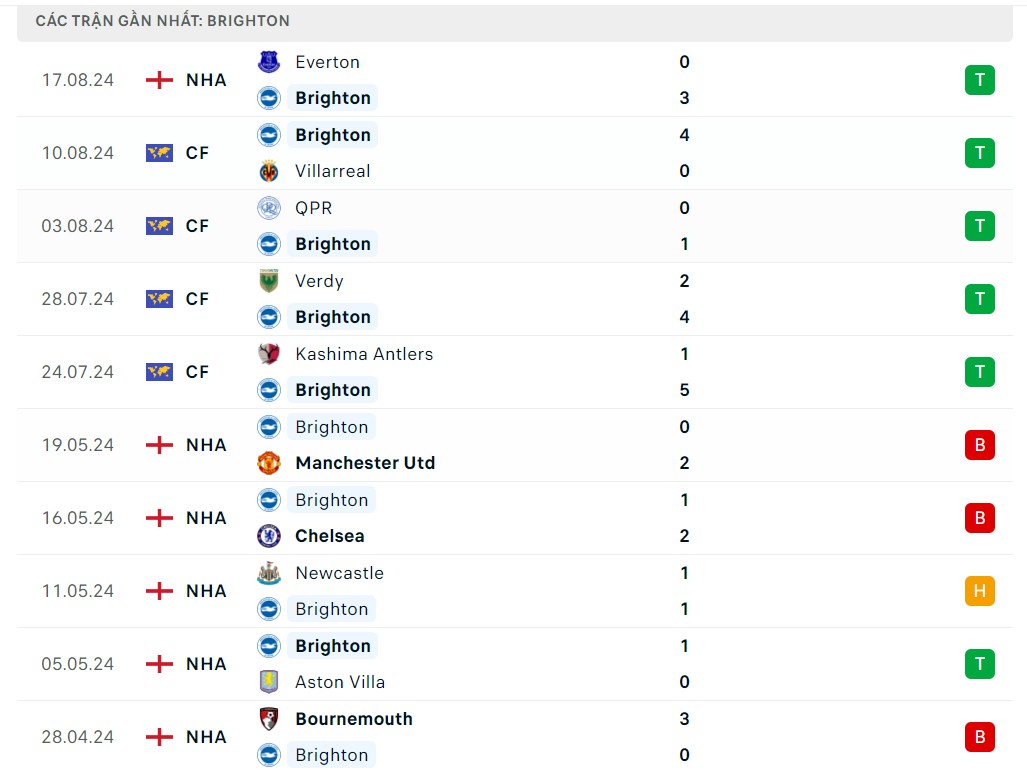Click the world flag icon on 10.08.24 row
Image resolution: width=1027 pixels, height=773 pixels.
pos(159,153)
